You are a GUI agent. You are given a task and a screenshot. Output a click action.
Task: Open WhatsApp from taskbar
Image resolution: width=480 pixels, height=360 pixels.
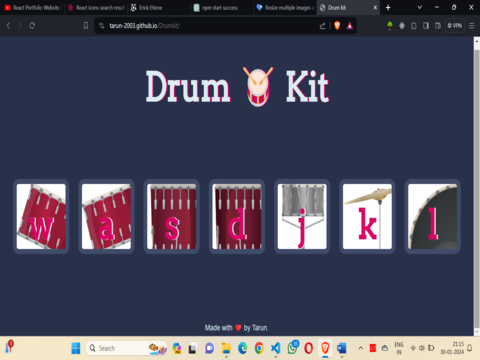pos(292,348)
